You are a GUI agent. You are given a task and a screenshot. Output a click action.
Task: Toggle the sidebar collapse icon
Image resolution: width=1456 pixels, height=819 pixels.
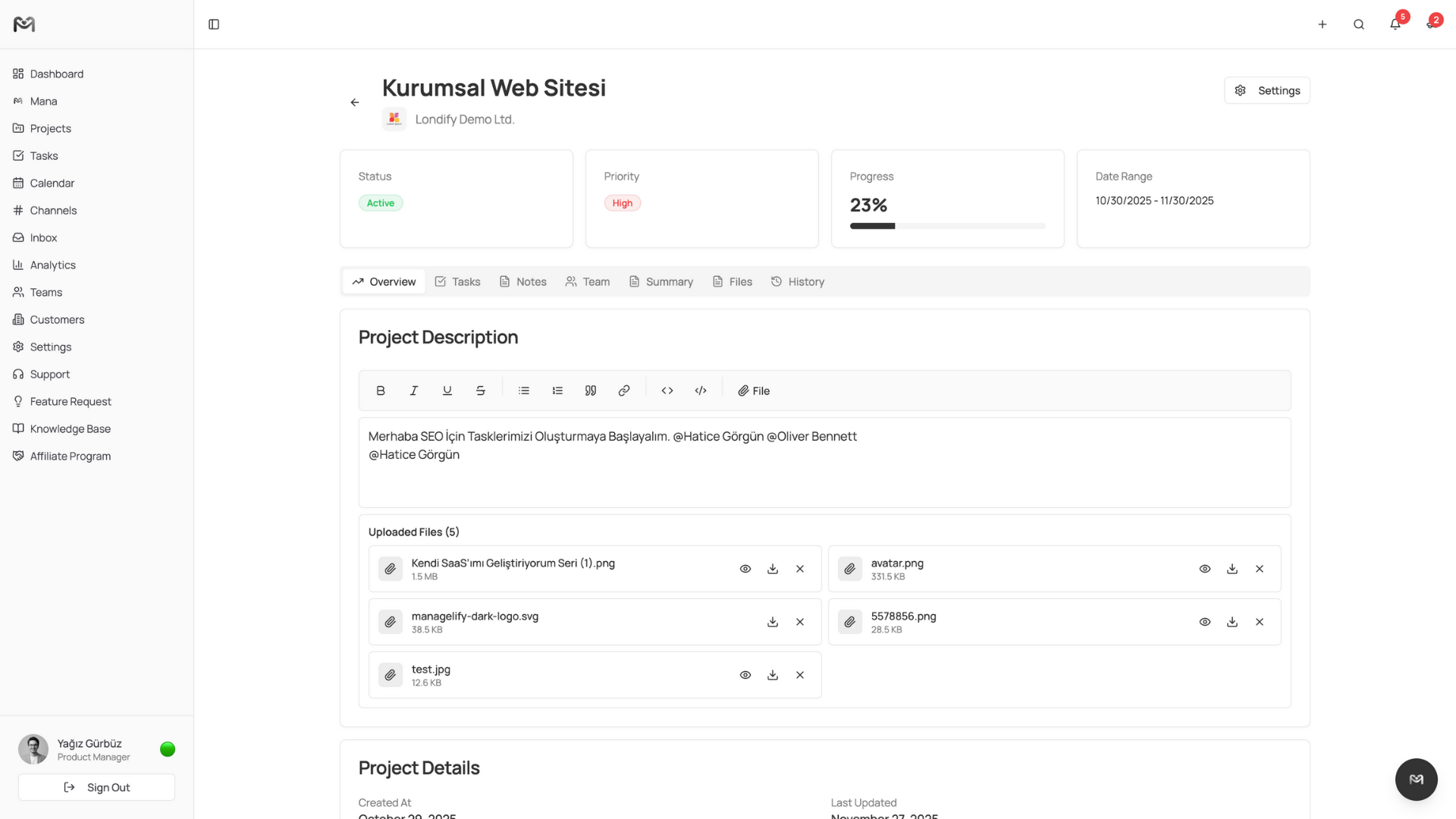pos(213,24)
